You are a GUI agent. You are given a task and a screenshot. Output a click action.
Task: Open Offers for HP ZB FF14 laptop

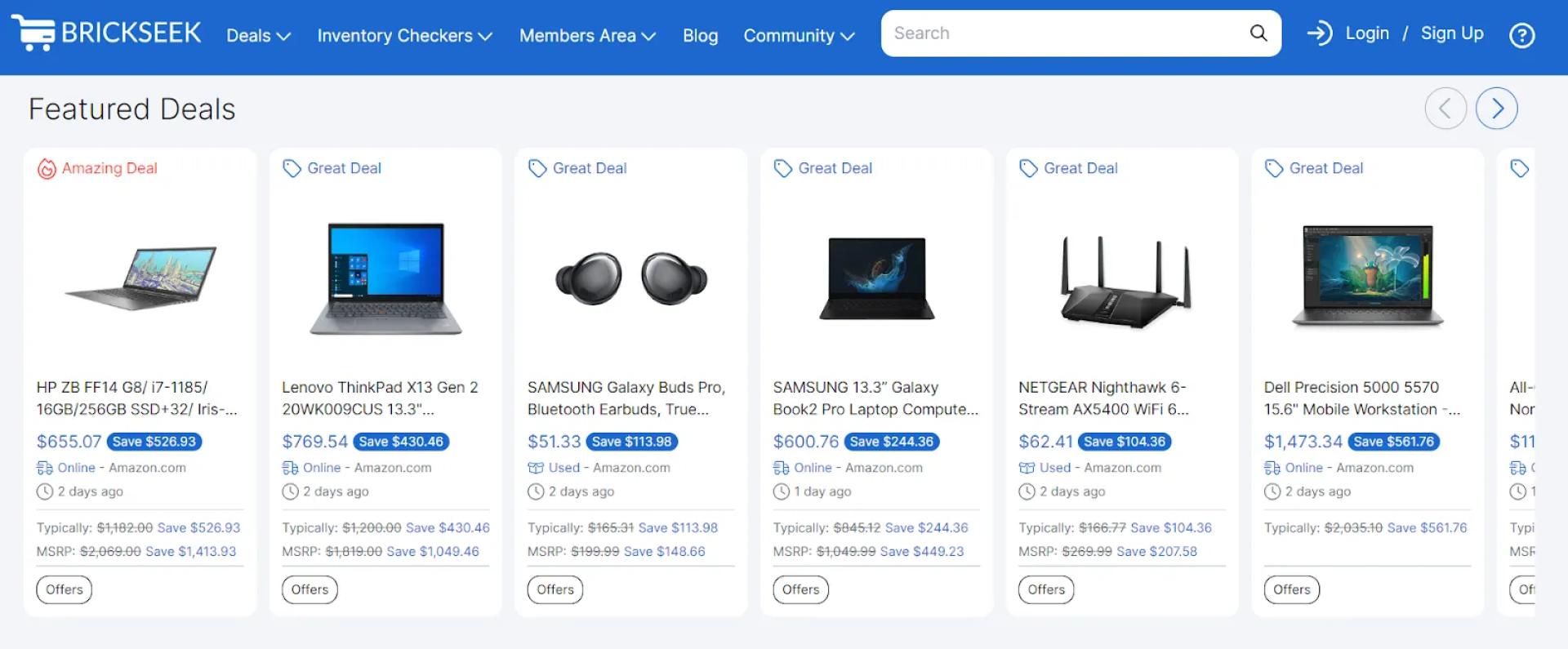65,589
